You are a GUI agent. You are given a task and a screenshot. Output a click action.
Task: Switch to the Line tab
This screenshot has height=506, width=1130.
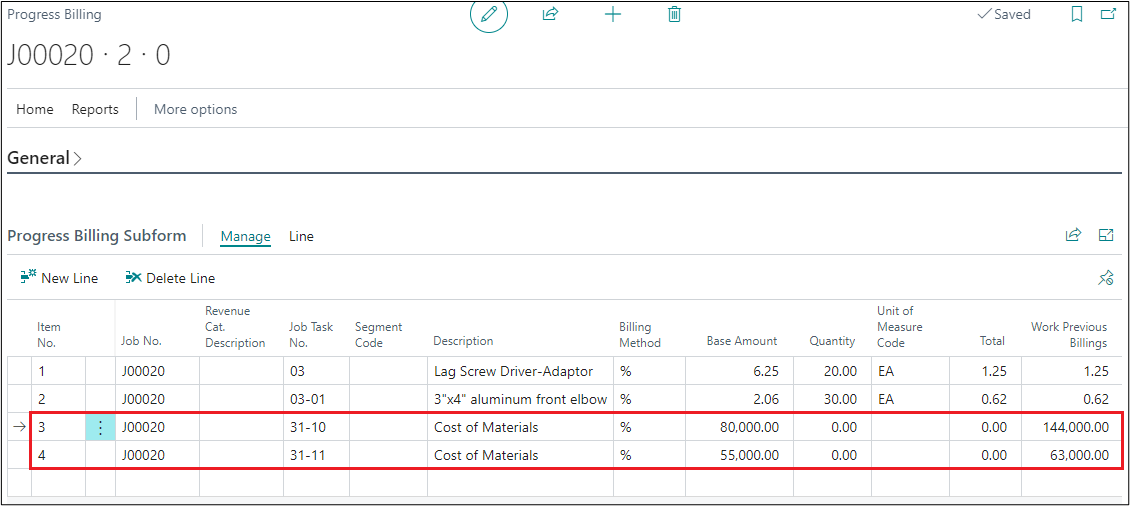pos(301,237)
